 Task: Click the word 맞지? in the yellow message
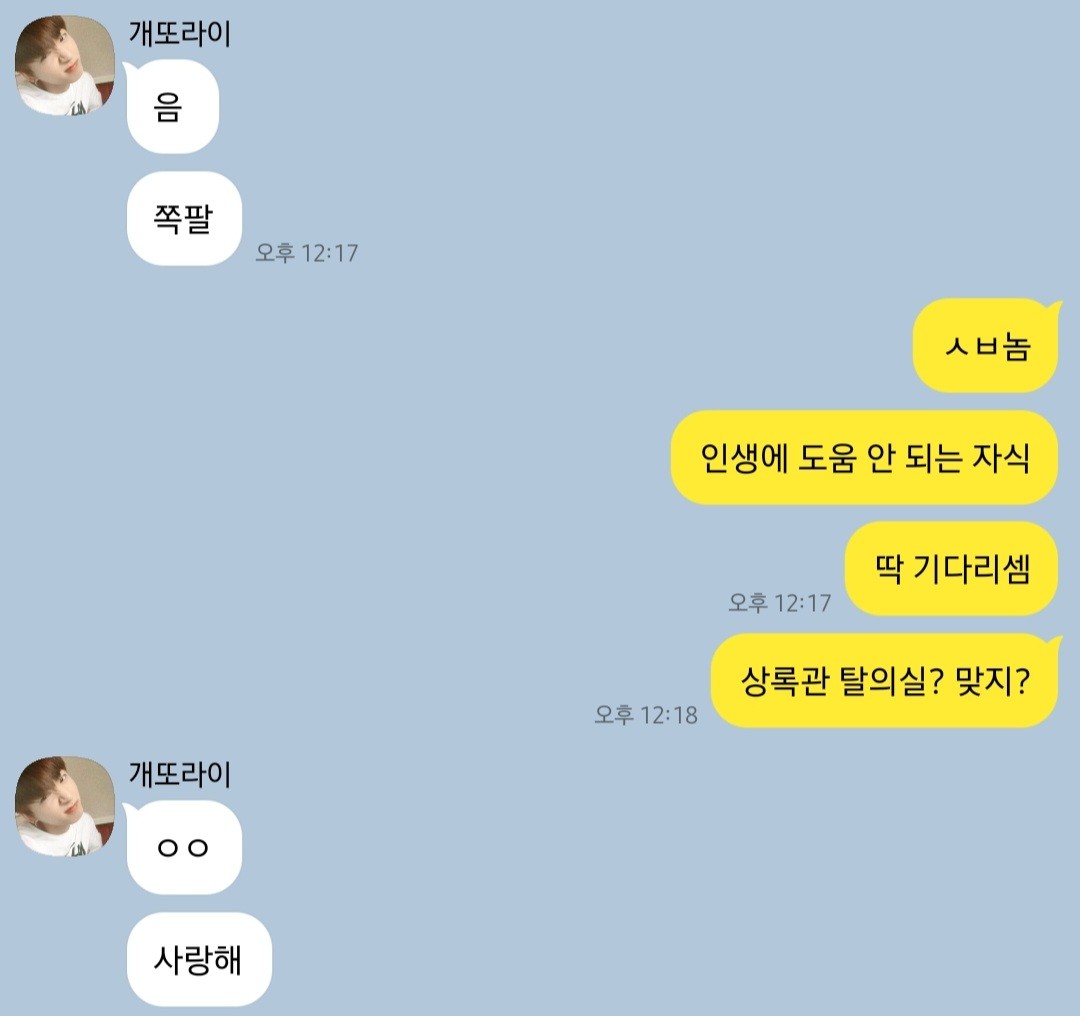[993, 681]
